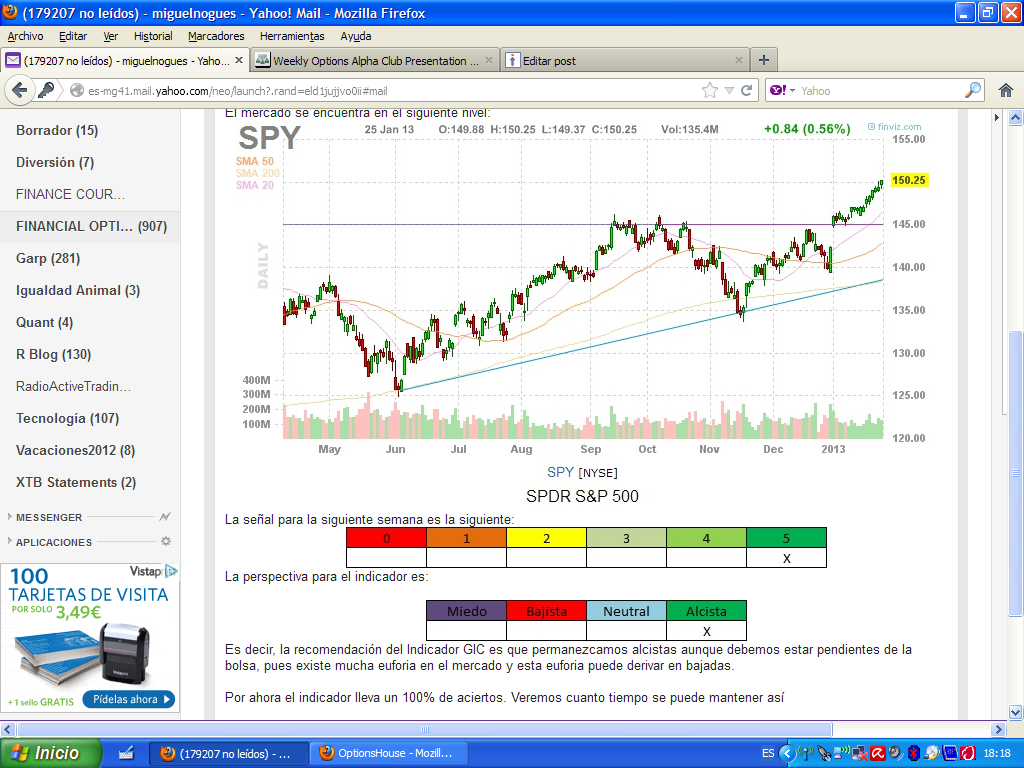Click the search magnifier in Yahoo box
Viewport: 1024px width, 768px height.
coord(972,90)
